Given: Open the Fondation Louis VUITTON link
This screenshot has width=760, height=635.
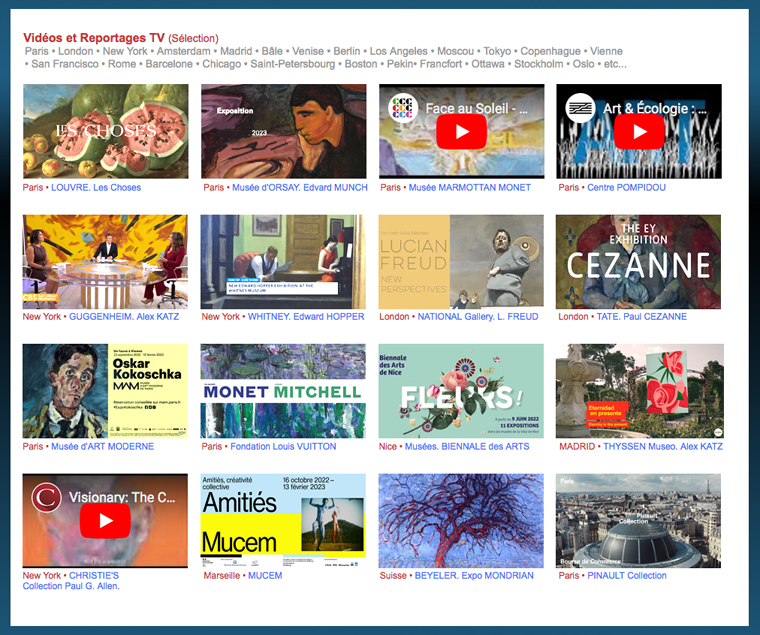Looking at the screenshot, I should click(x=284, y=447).
